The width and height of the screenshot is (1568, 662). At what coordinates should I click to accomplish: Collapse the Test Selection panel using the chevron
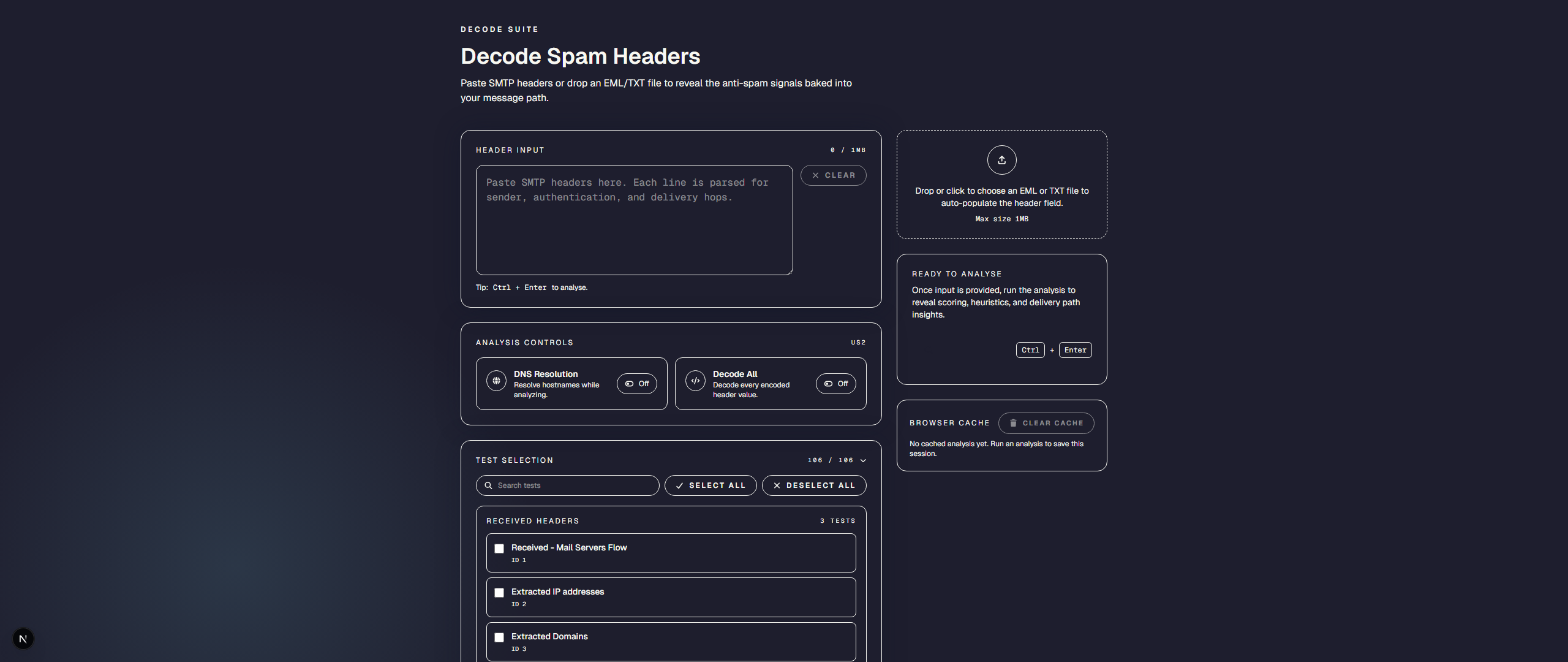point(863,460)
